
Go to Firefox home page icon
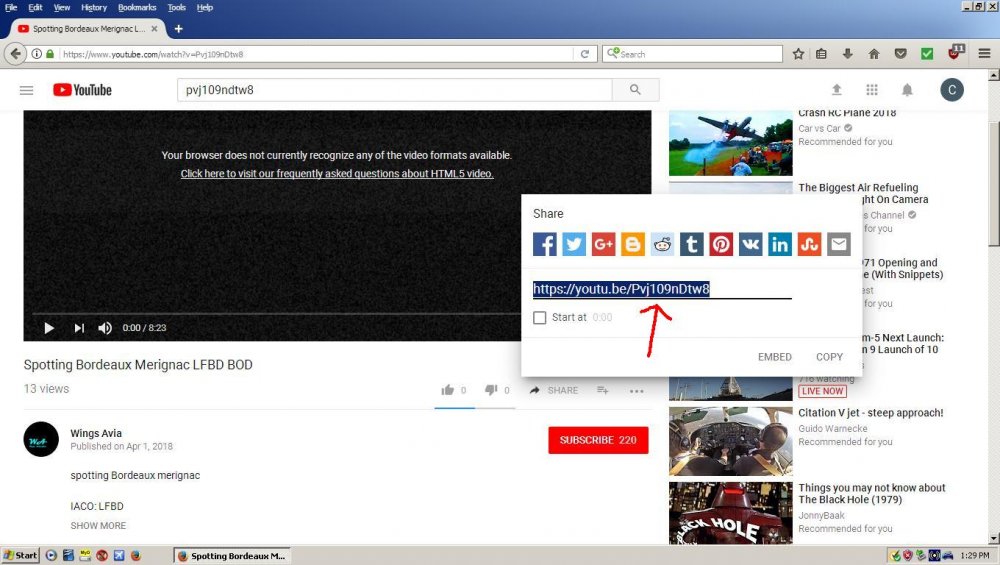pyautogui.click(x=874, y=54)
